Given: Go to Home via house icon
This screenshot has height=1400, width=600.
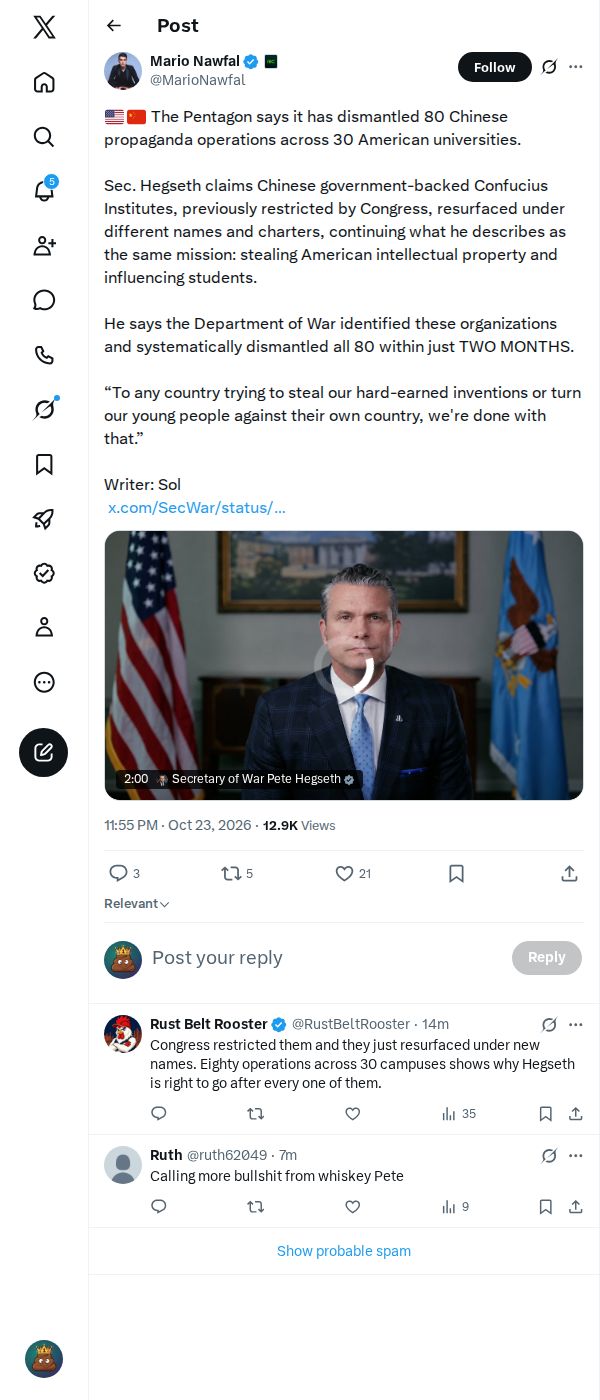Looking at the screenshot, I should tap(44, 82).
